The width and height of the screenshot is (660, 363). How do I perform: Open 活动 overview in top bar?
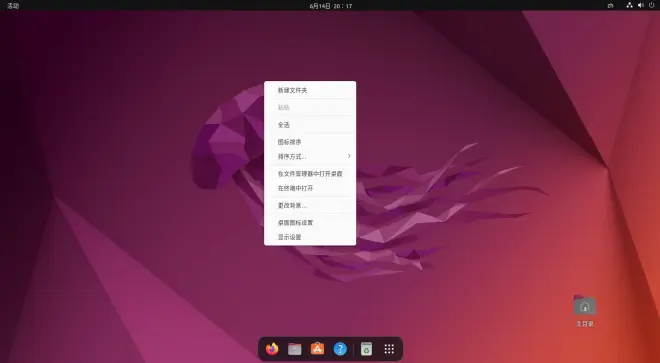[x=13, y=6]
